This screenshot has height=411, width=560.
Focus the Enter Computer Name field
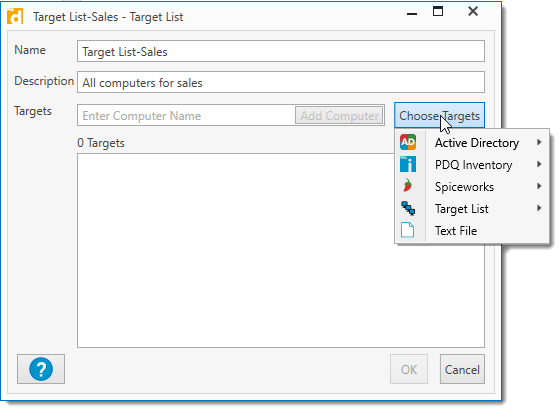pos(186,115)
